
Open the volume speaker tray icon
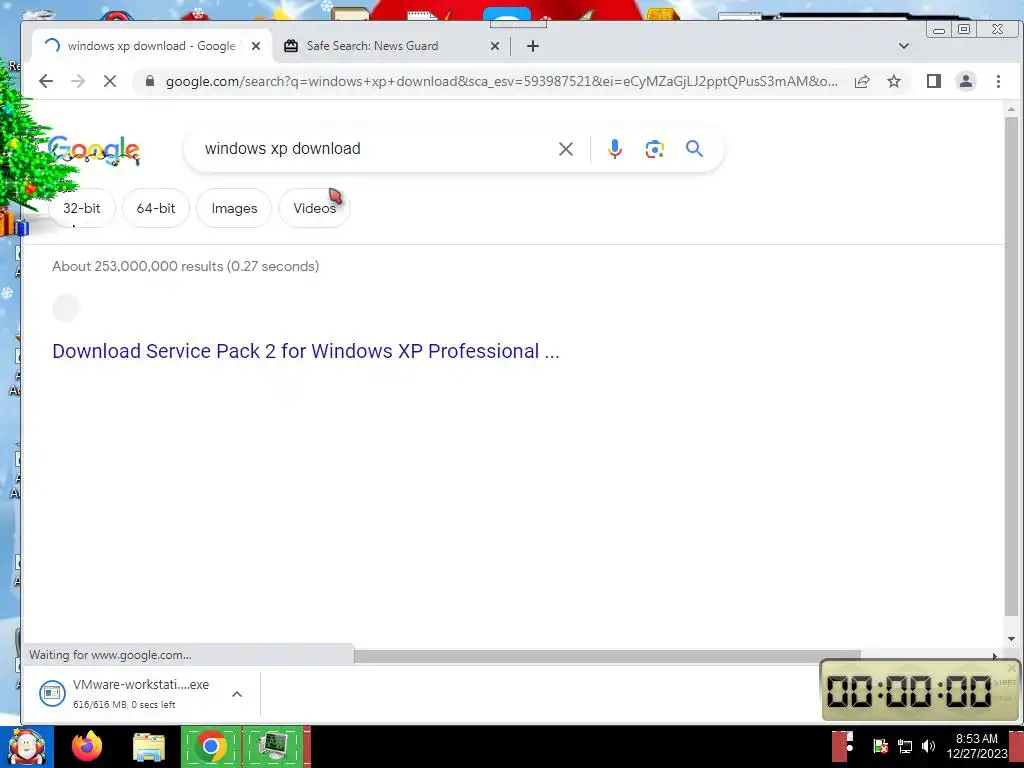928,746
